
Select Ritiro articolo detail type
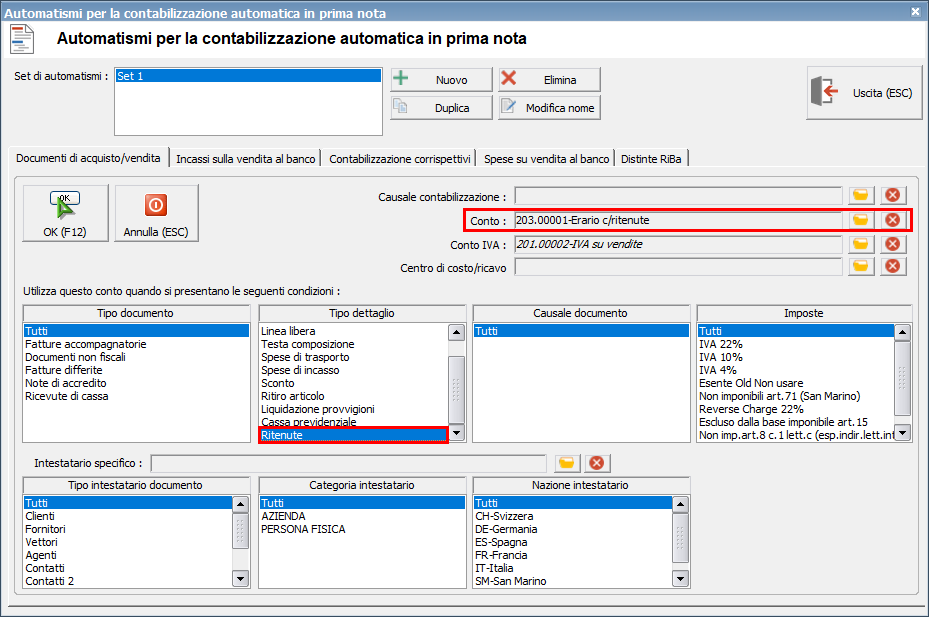pos(354,396)
